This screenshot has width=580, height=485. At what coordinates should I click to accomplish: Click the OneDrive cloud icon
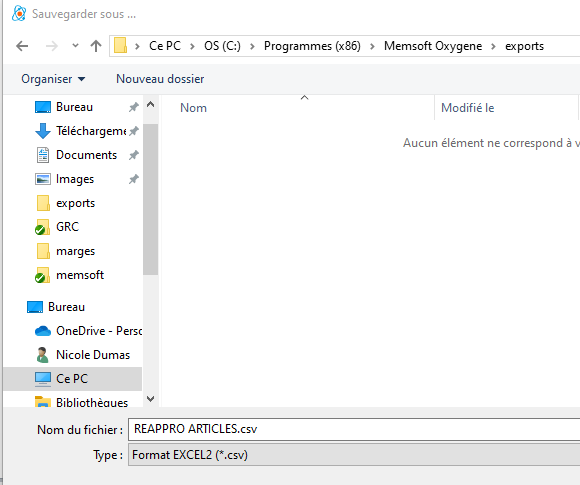pos(43,331)
